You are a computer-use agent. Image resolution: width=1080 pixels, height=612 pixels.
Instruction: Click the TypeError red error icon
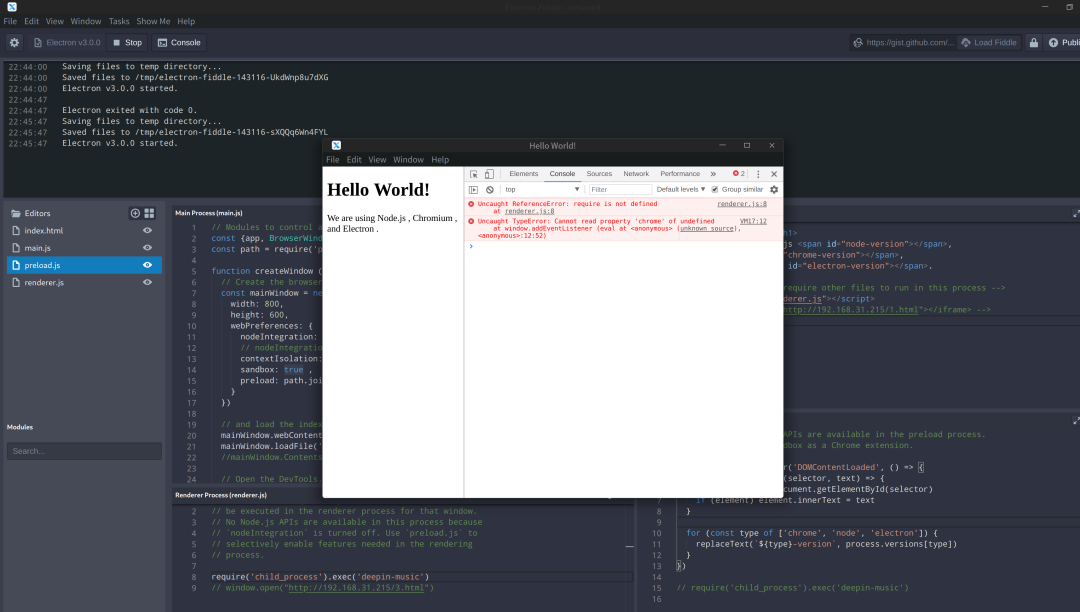pyautogui.click(x=471, y=221)
